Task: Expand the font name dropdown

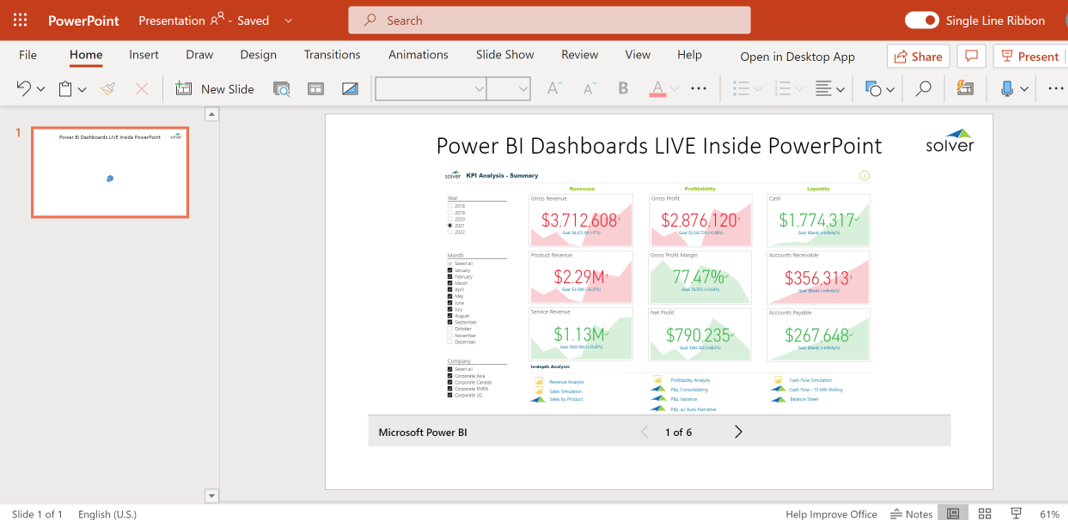Action: (x=478, y=89)
